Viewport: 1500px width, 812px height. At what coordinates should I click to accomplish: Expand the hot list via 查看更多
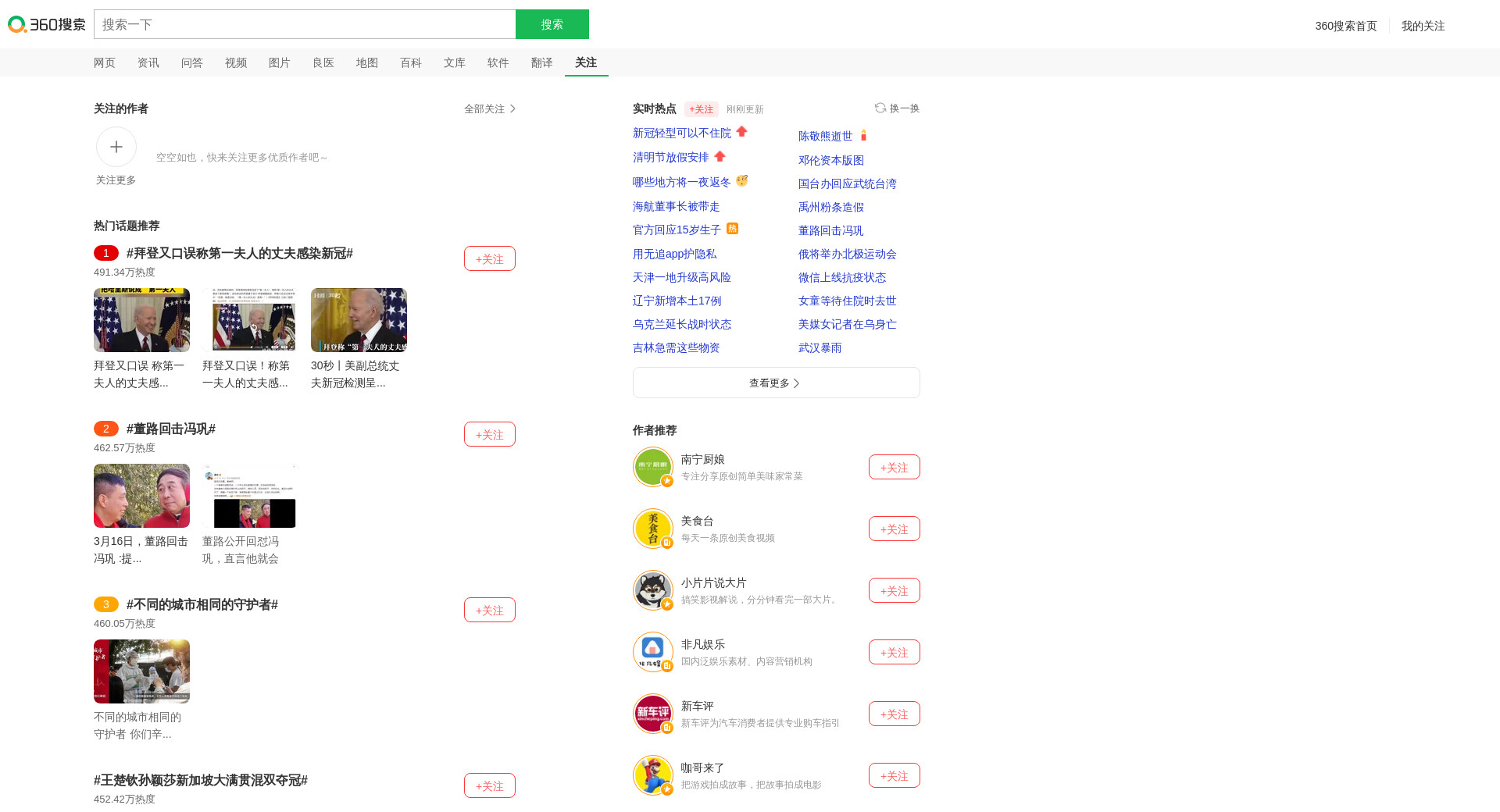[x=776, y=383]
